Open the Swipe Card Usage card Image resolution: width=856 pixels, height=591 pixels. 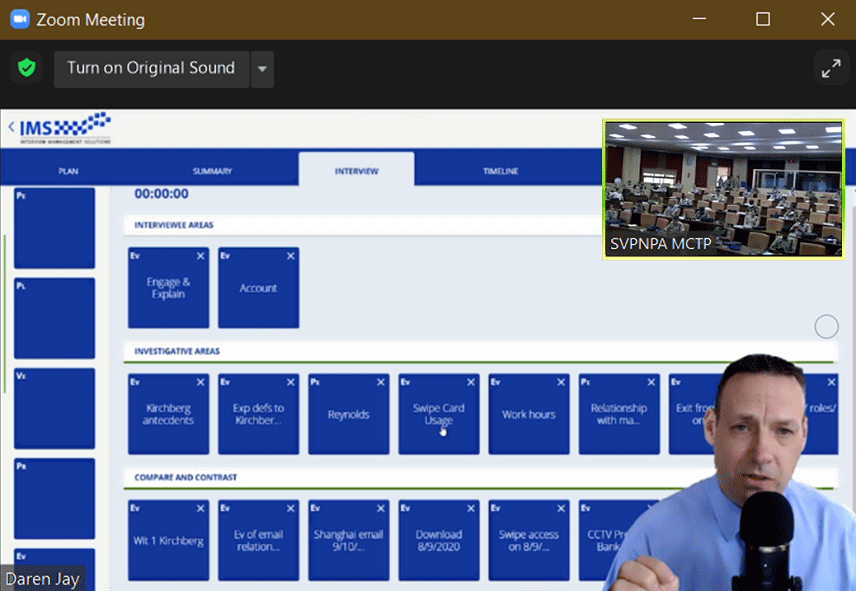pos(438,414)
